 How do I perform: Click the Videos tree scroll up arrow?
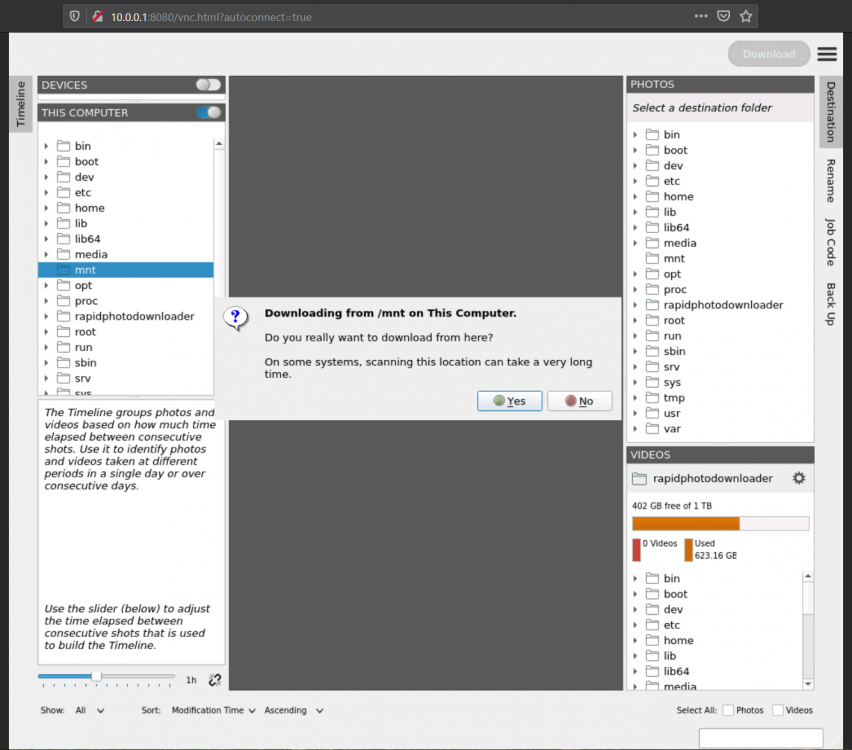pyautogui.click(x=808, y=576)
